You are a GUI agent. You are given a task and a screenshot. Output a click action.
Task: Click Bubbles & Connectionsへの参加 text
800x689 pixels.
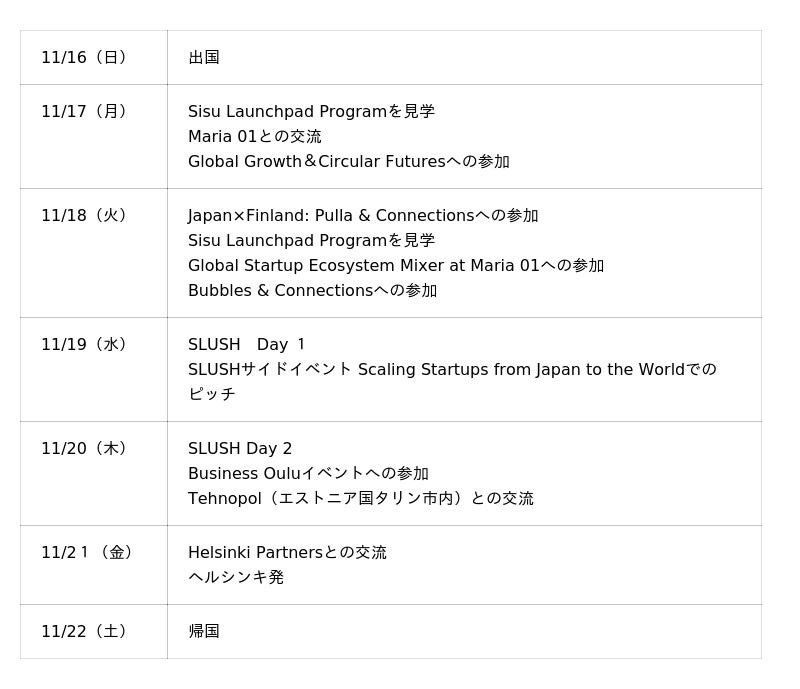click(x=312, y=291)
